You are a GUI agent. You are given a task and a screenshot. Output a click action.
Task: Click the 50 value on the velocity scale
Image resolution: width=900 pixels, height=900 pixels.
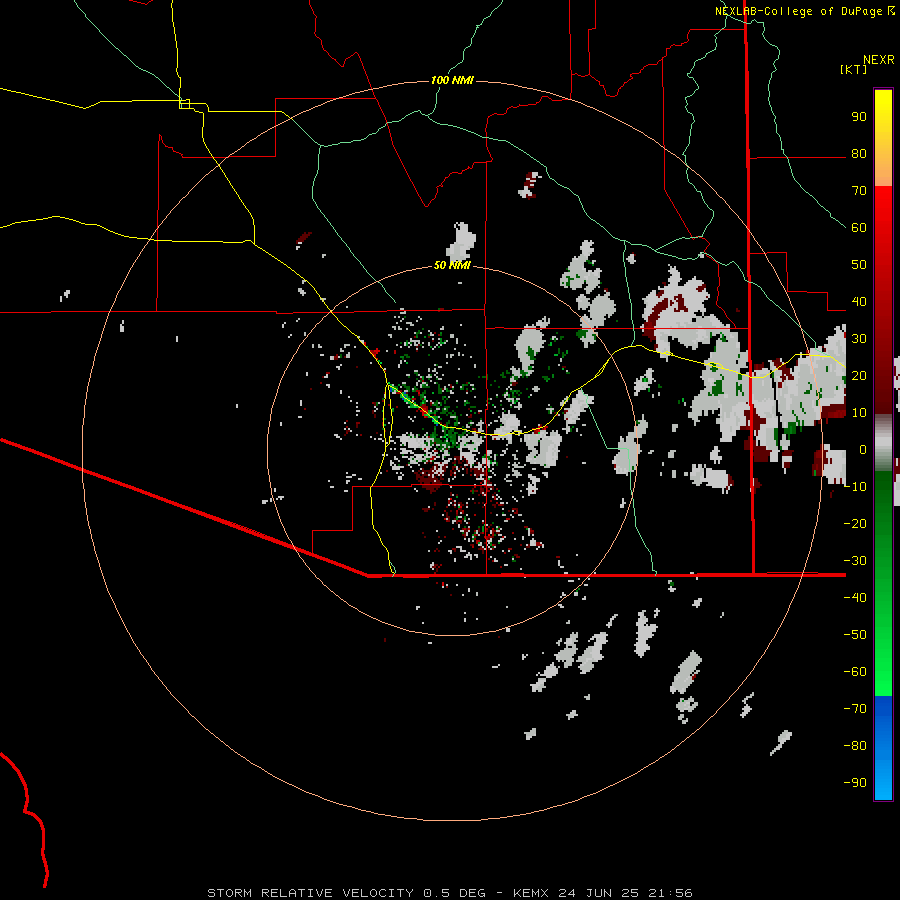tap(859, 265)
